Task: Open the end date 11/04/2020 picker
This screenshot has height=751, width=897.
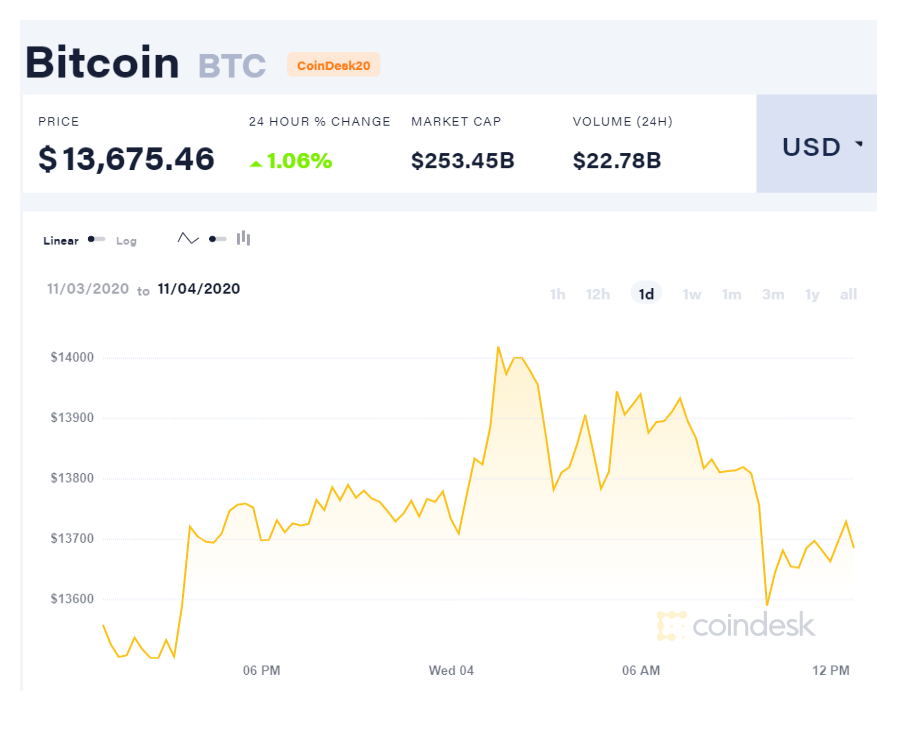Action: 199,289
